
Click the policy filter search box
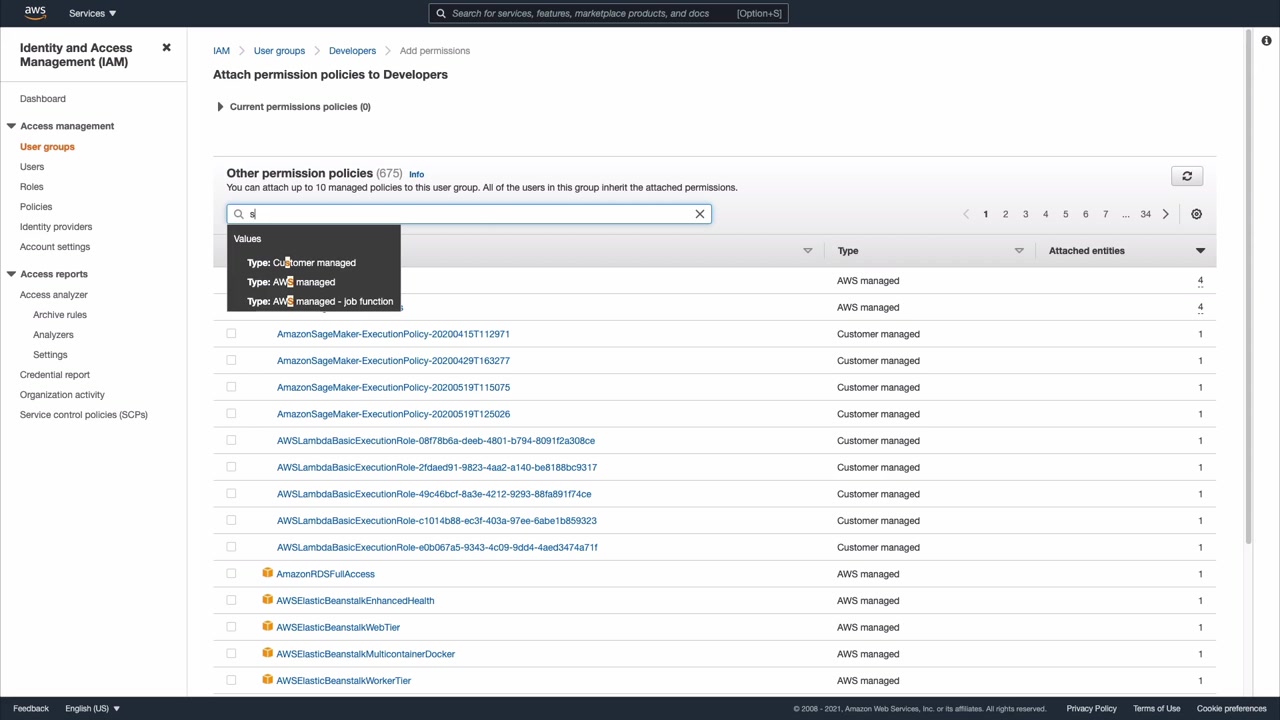[468, 214]
